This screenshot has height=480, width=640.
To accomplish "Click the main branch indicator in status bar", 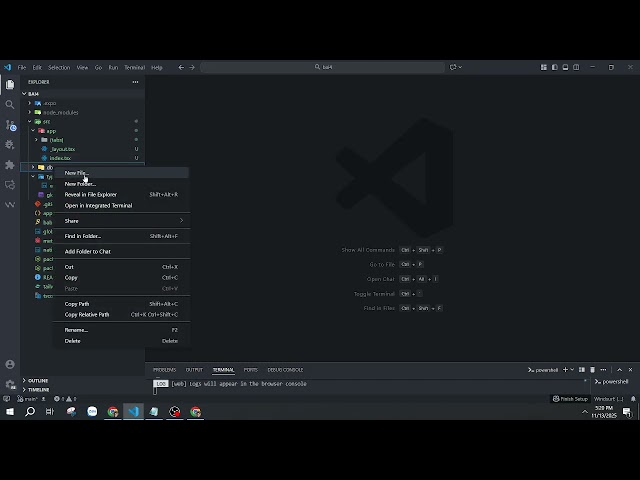I will coord(28,399).
